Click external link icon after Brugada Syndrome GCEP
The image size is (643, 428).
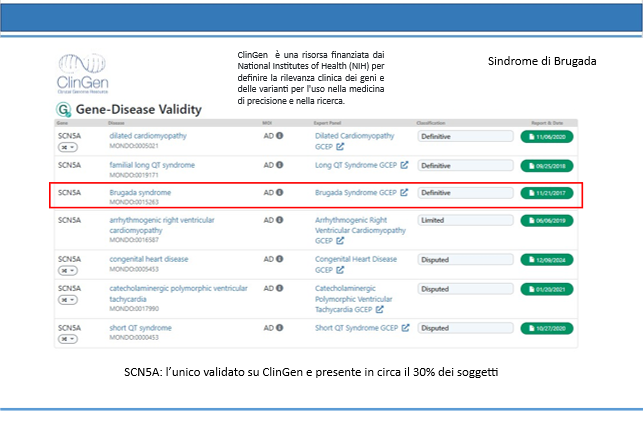coord(404,192)
